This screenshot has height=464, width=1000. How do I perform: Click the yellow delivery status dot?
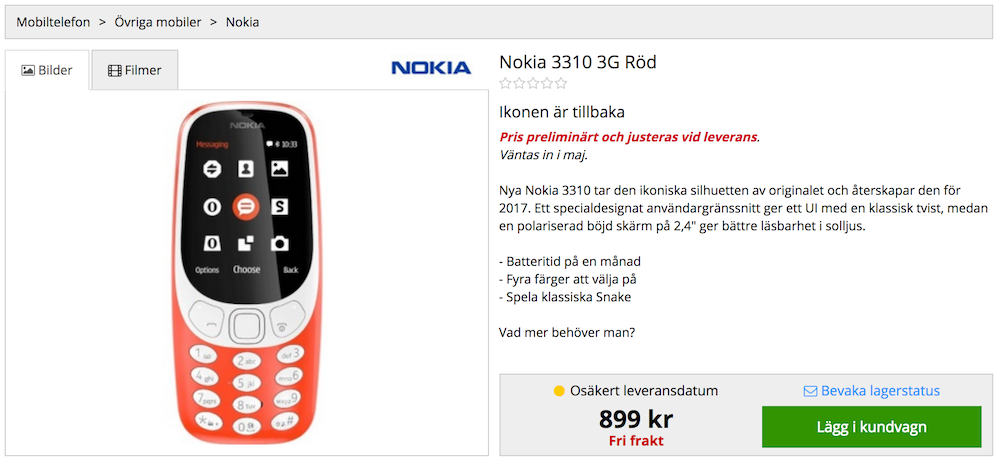(559, 391)
